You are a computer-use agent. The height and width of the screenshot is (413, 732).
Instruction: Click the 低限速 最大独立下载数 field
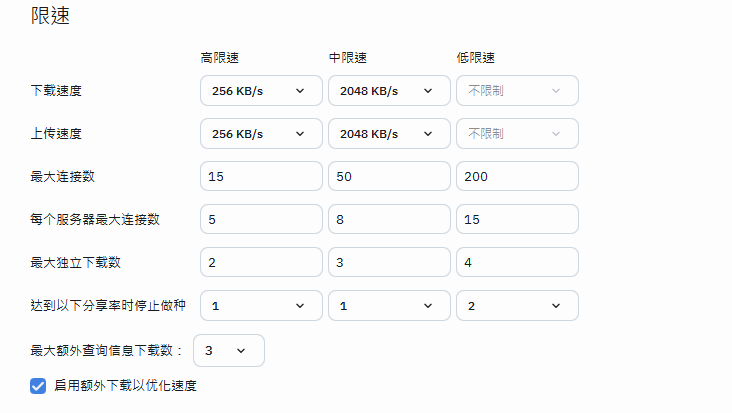click(x=517, y=262)
